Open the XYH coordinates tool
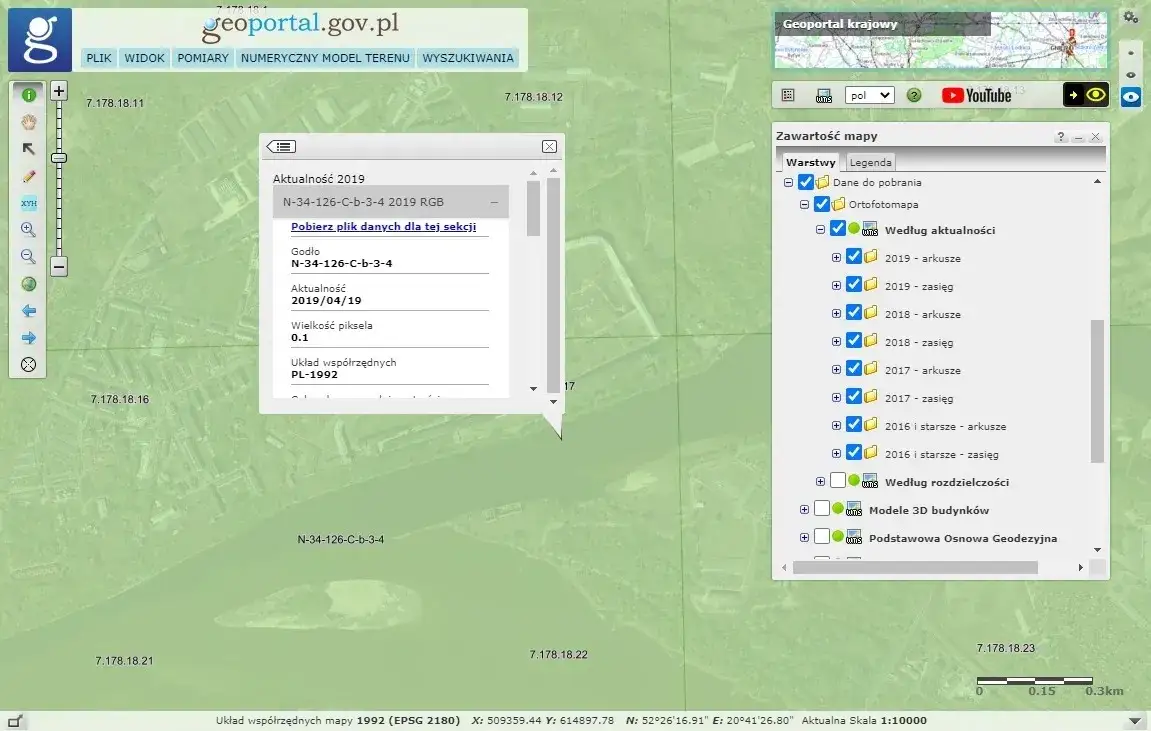The image size is (1151, 731). click(x=28, y=203)
